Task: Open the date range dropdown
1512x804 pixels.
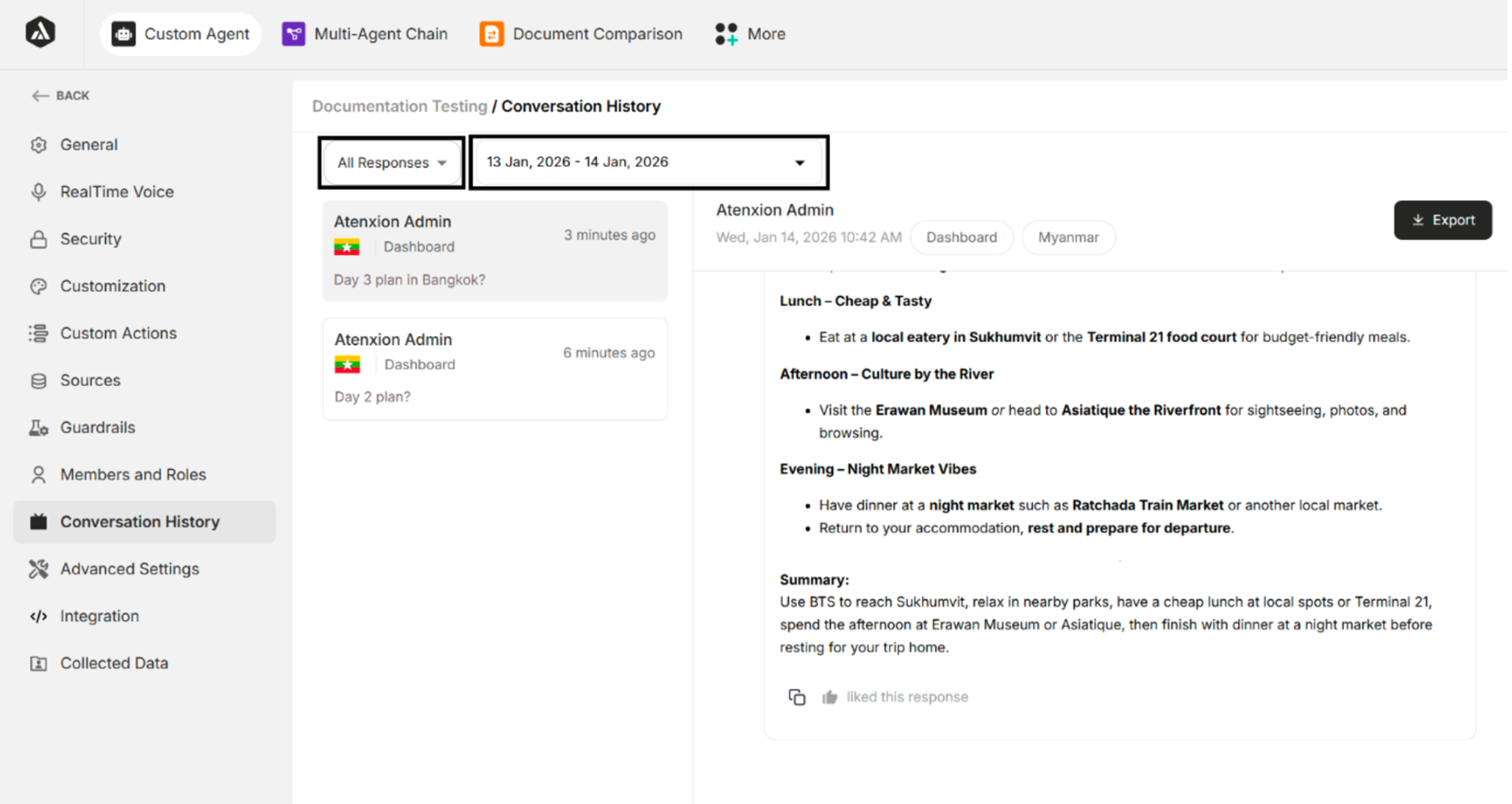Action: 648,162
